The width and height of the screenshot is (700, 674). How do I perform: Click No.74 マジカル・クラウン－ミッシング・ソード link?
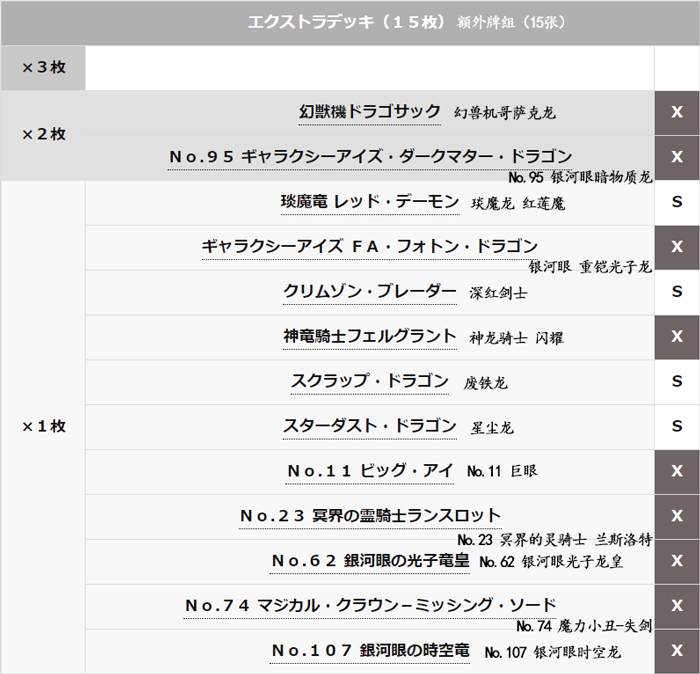(370, 605)
